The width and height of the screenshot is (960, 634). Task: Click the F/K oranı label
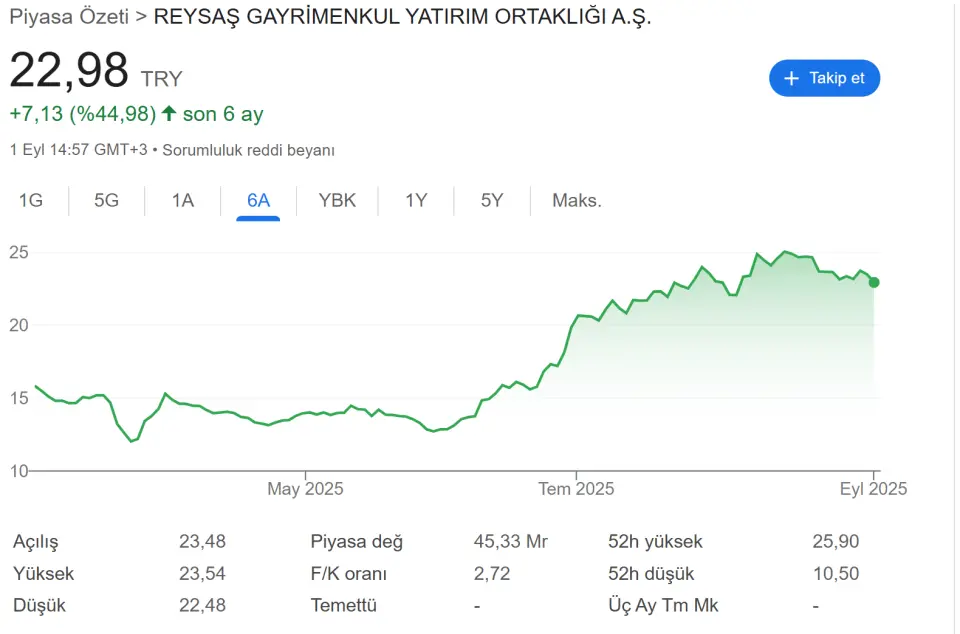pos(348,573)
